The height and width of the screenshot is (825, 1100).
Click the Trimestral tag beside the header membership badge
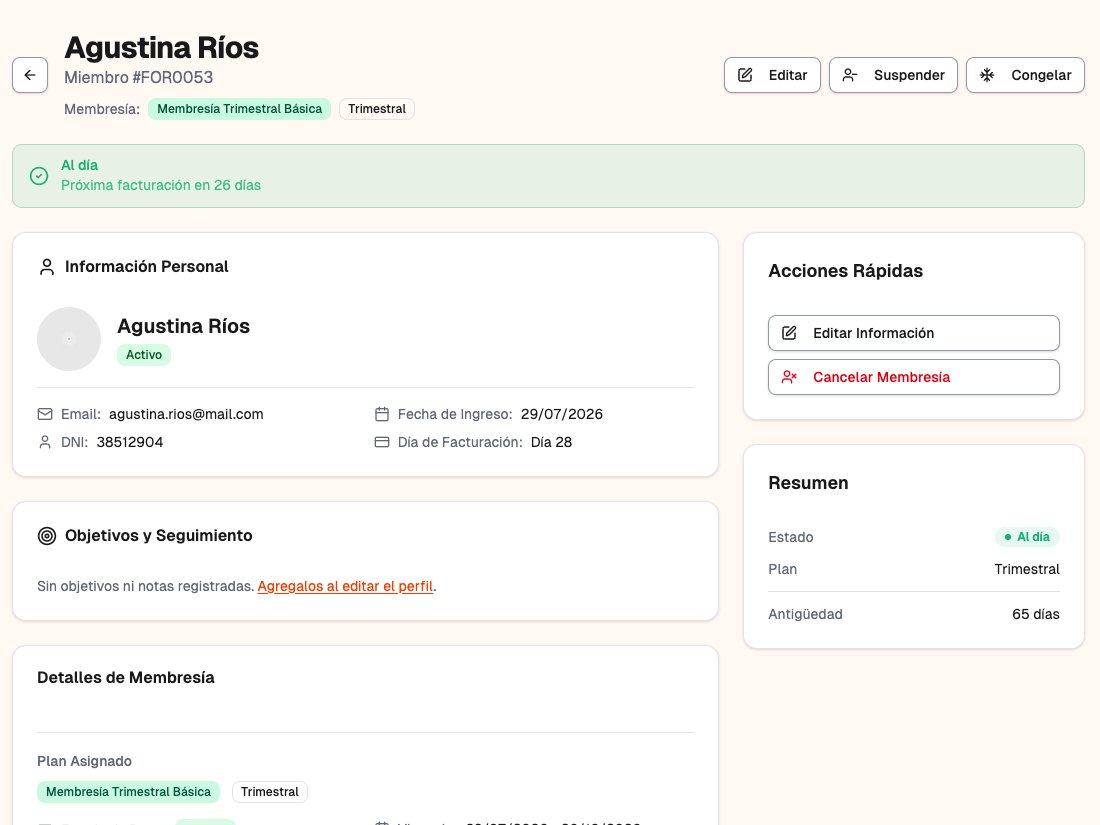pyautogui.click(x=377, y=109)
